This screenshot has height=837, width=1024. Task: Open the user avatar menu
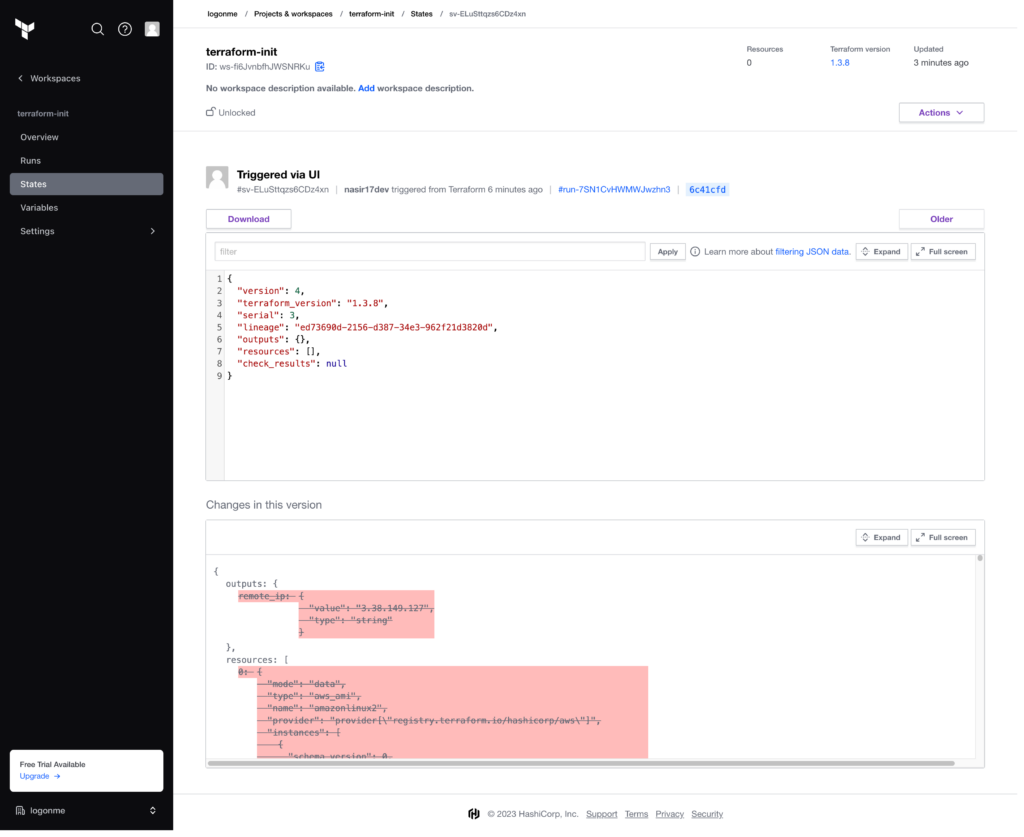pos(152,29)
